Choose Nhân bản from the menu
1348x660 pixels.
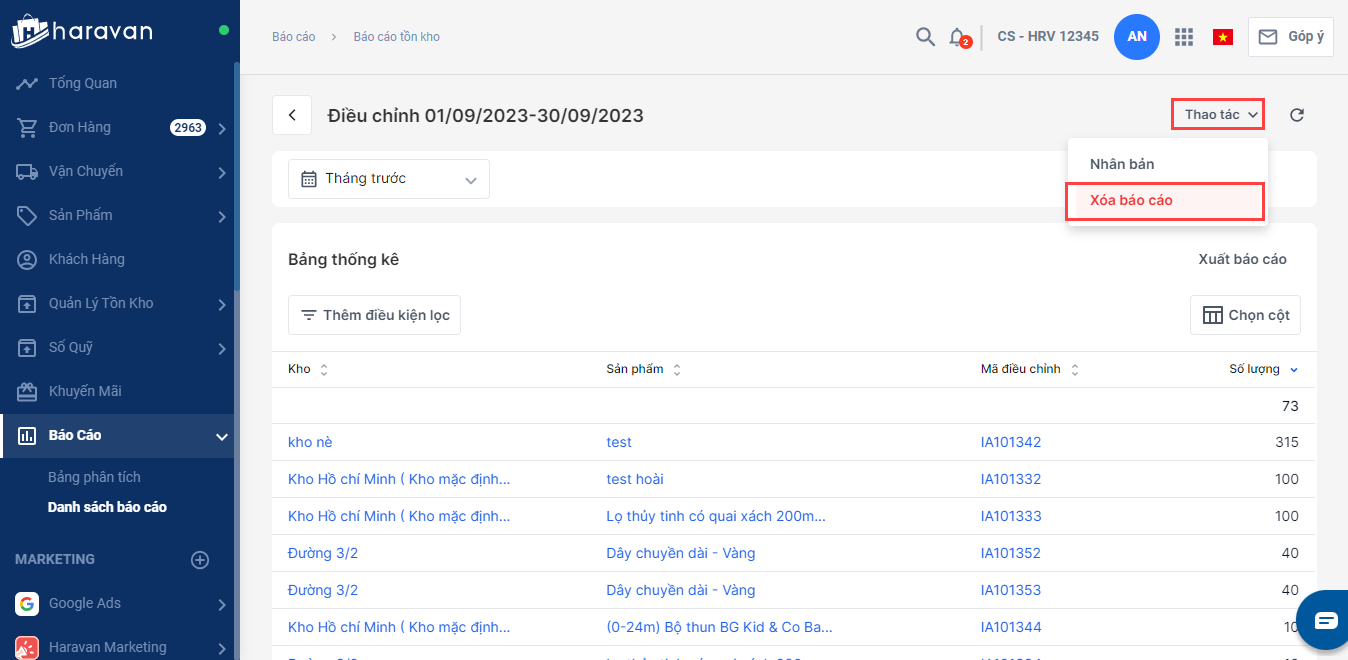click(x=1122, y=164)
